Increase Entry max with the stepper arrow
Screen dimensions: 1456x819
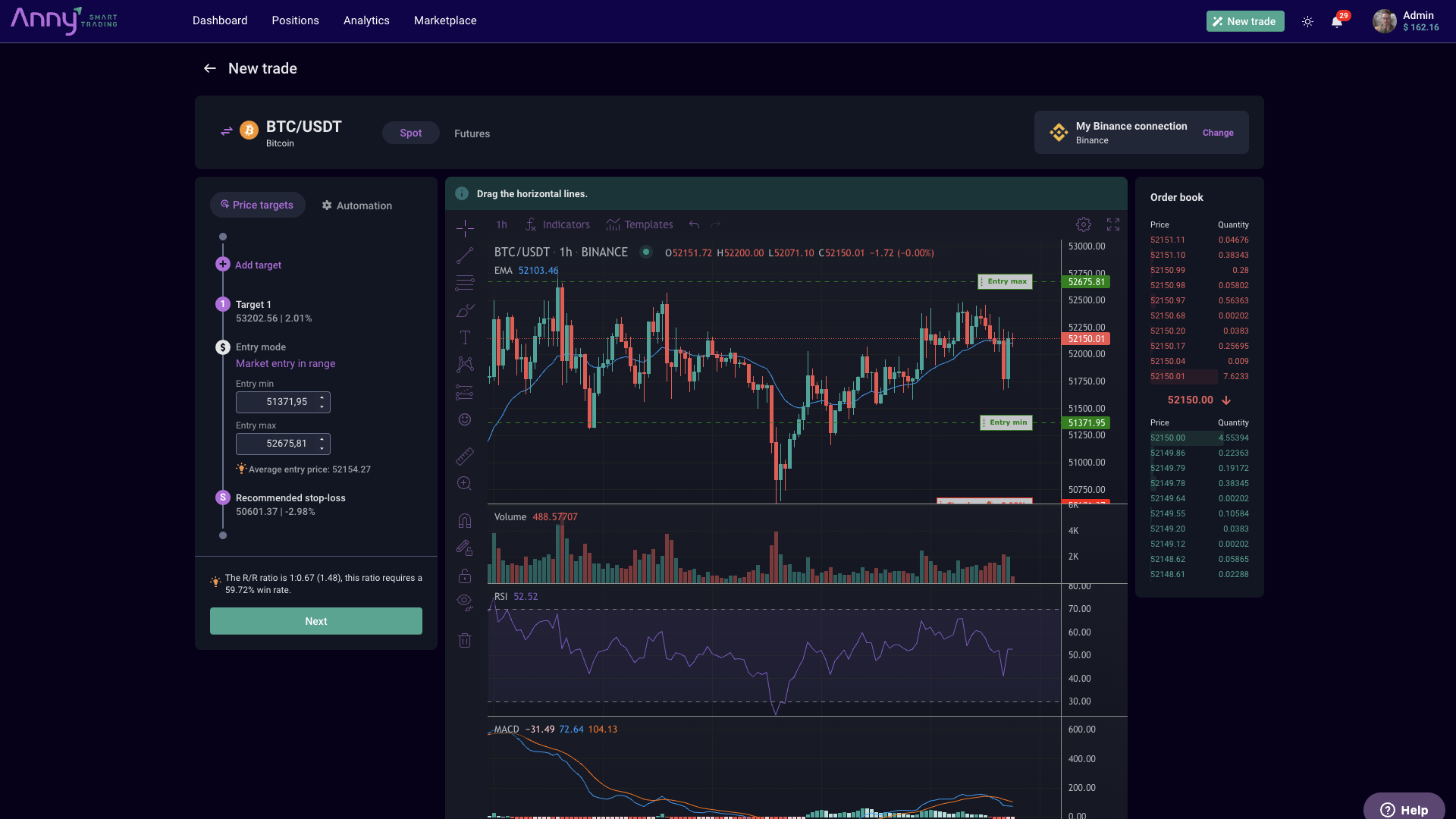pyautogui.click(x=321, y=440)
